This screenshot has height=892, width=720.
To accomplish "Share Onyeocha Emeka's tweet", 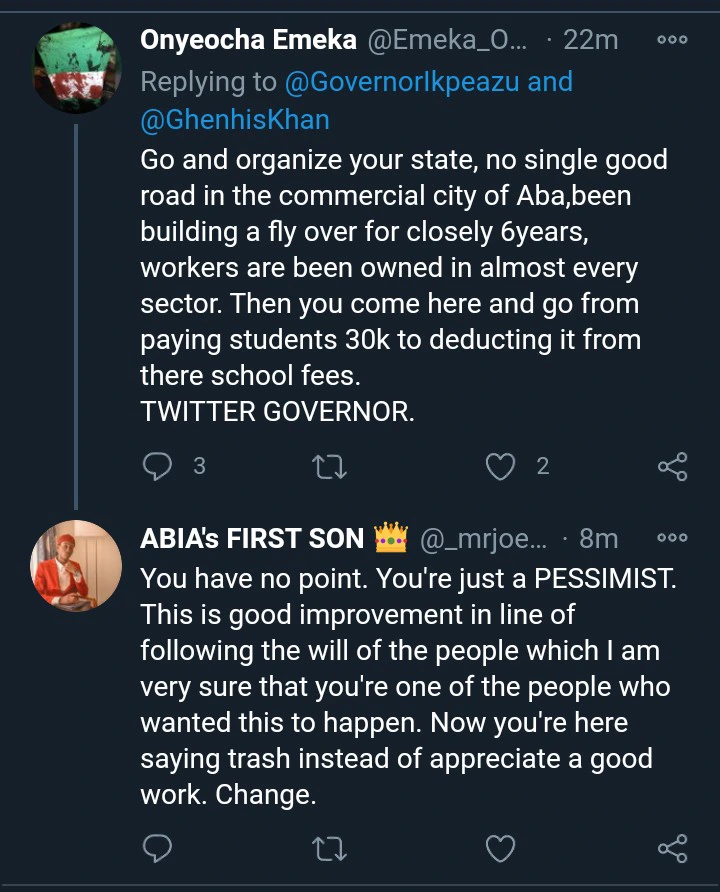I will [672, 465].
